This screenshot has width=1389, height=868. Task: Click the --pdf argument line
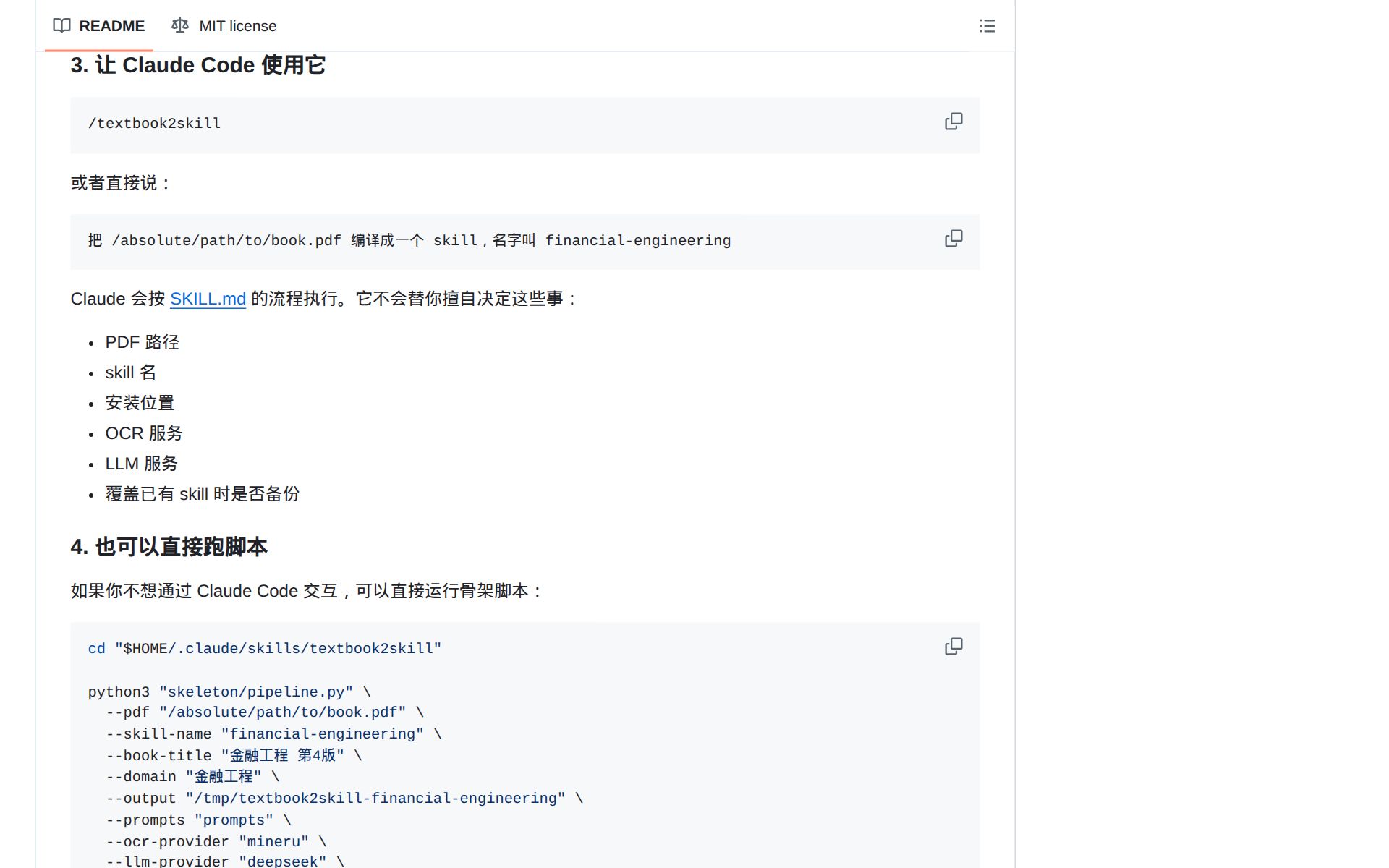pyautogui.click(x=265, y=712)
